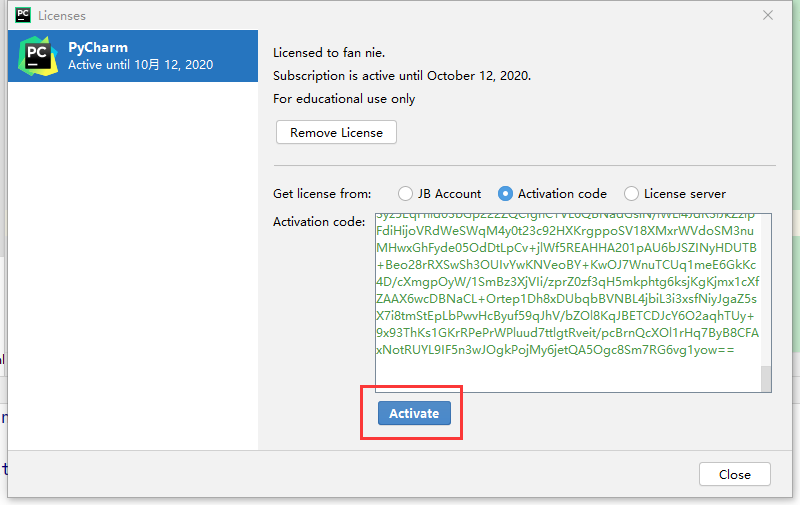Click the PyCharm logo in the title bar

(23, 15)
